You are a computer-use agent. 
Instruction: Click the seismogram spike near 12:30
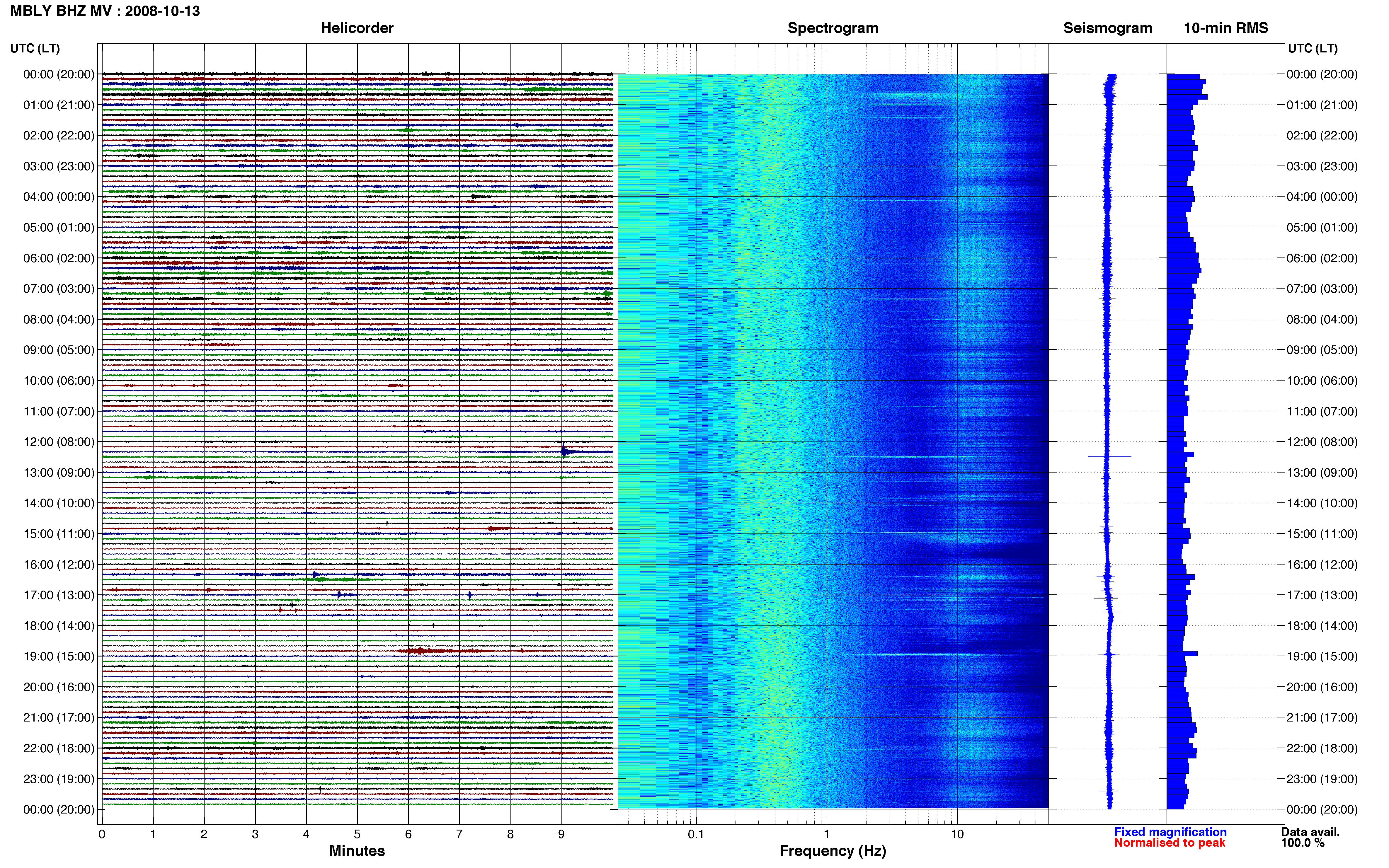(x=1109, y=457)
